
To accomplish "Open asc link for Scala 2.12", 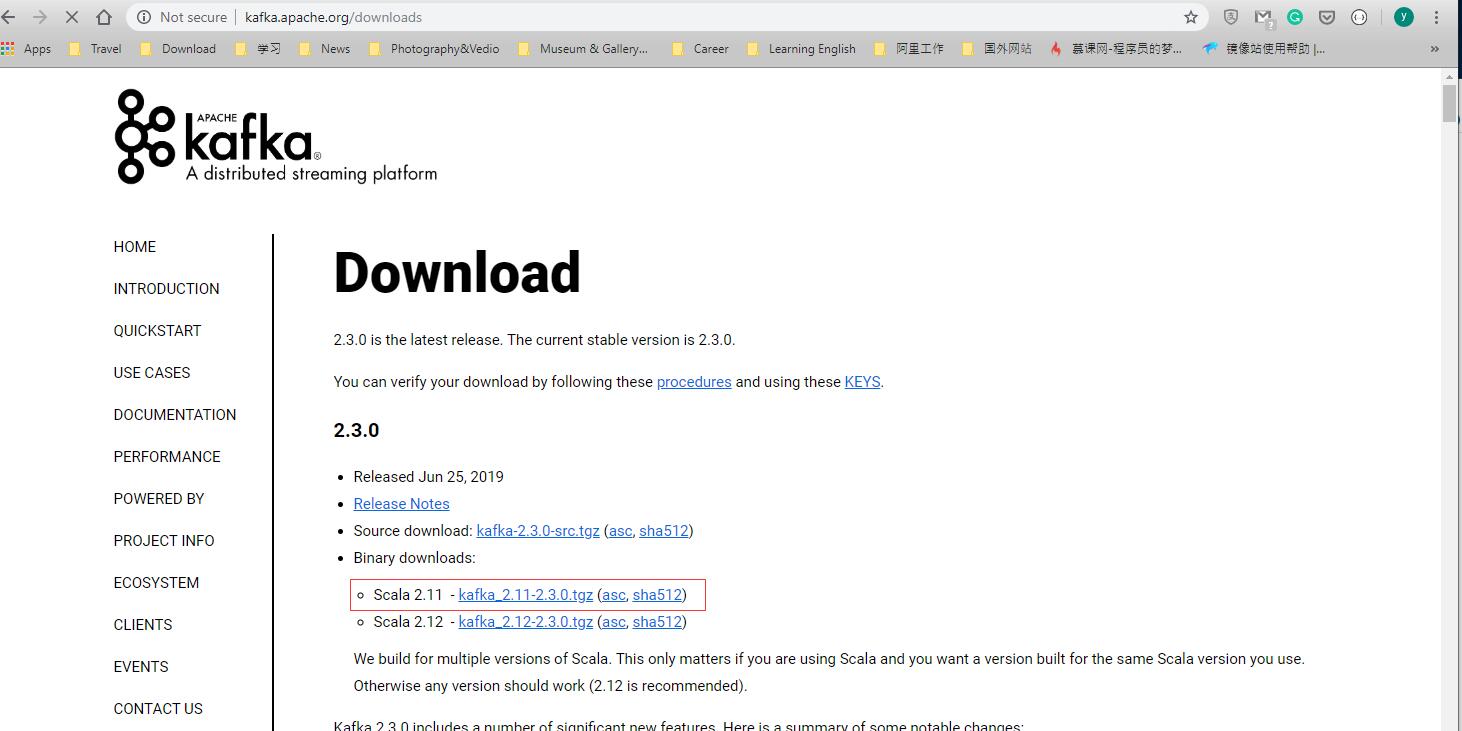I will 613,622.
